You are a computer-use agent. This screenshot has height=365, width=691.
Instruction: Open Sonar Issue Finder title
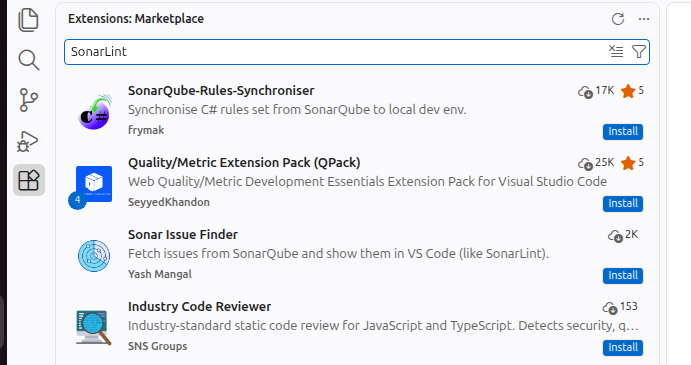point(183,235)
